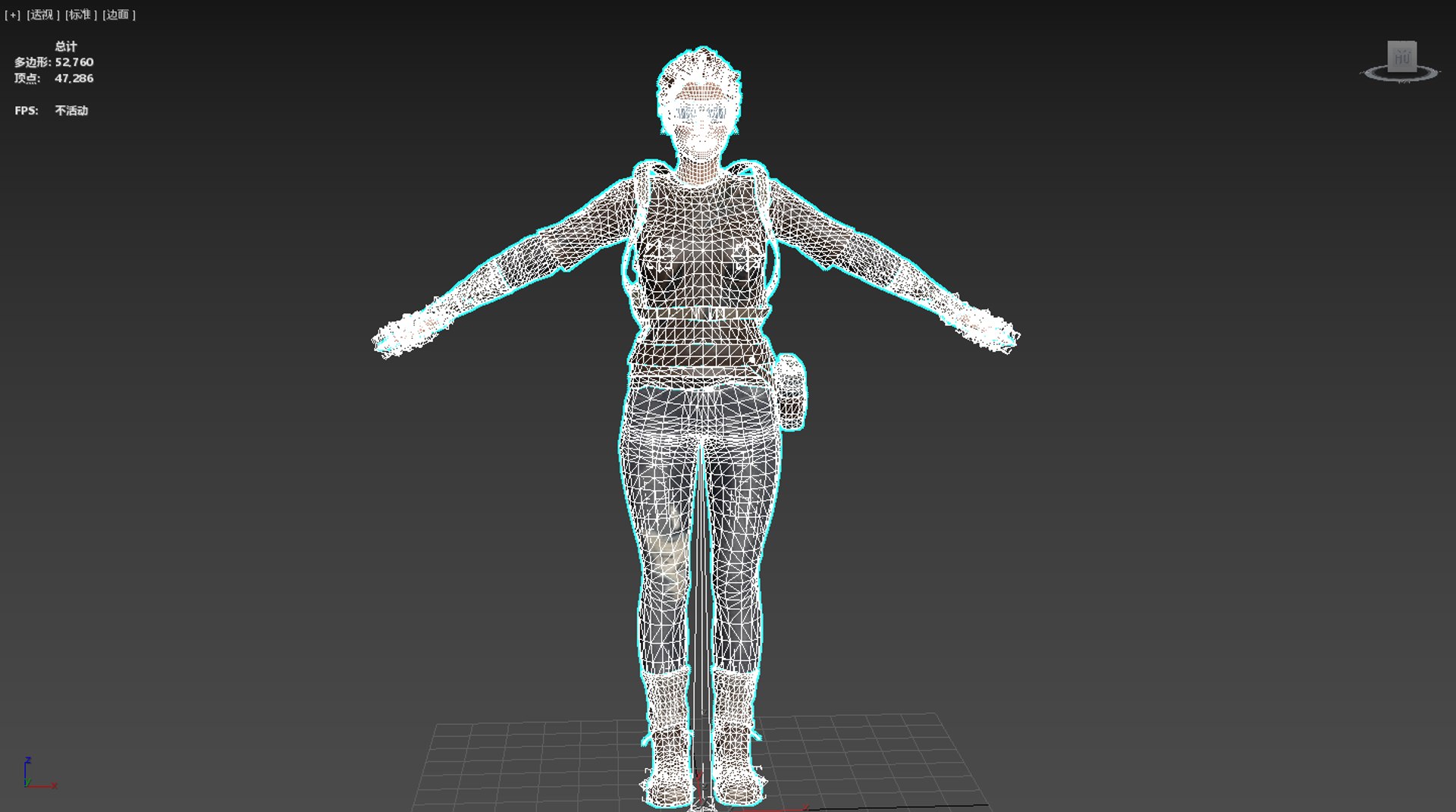Click the FPS status 不活动
Image resolution: width=1456 pixels, height=812 pixels.
(71, 111)
